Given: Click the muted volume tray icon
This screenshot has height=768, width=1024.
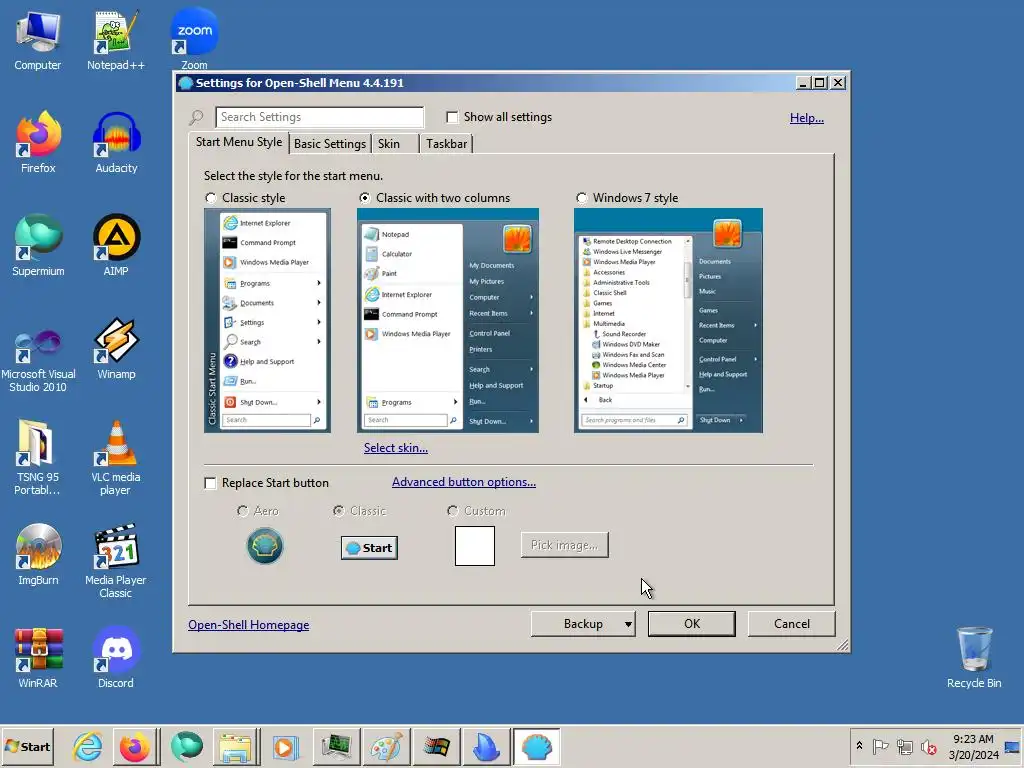Looking at the screenshot, I should point(928,746).
